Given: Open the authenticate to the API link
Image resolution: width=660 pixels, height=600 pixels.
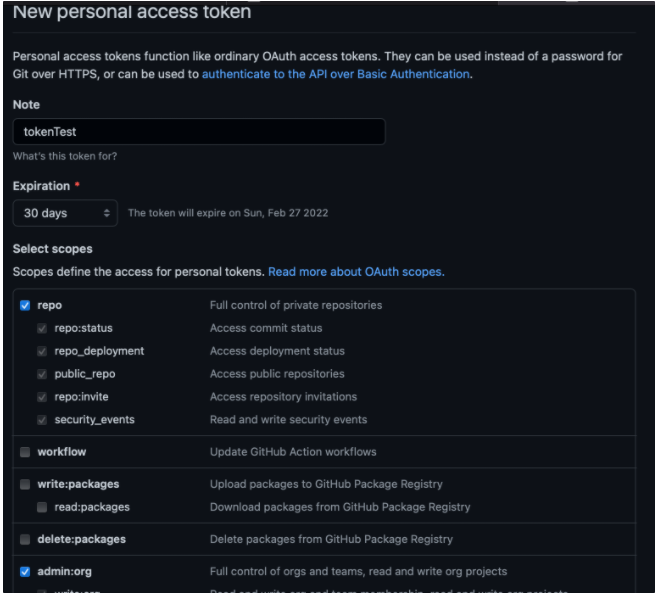Looking at the screenshot, I should click(335, 74).
